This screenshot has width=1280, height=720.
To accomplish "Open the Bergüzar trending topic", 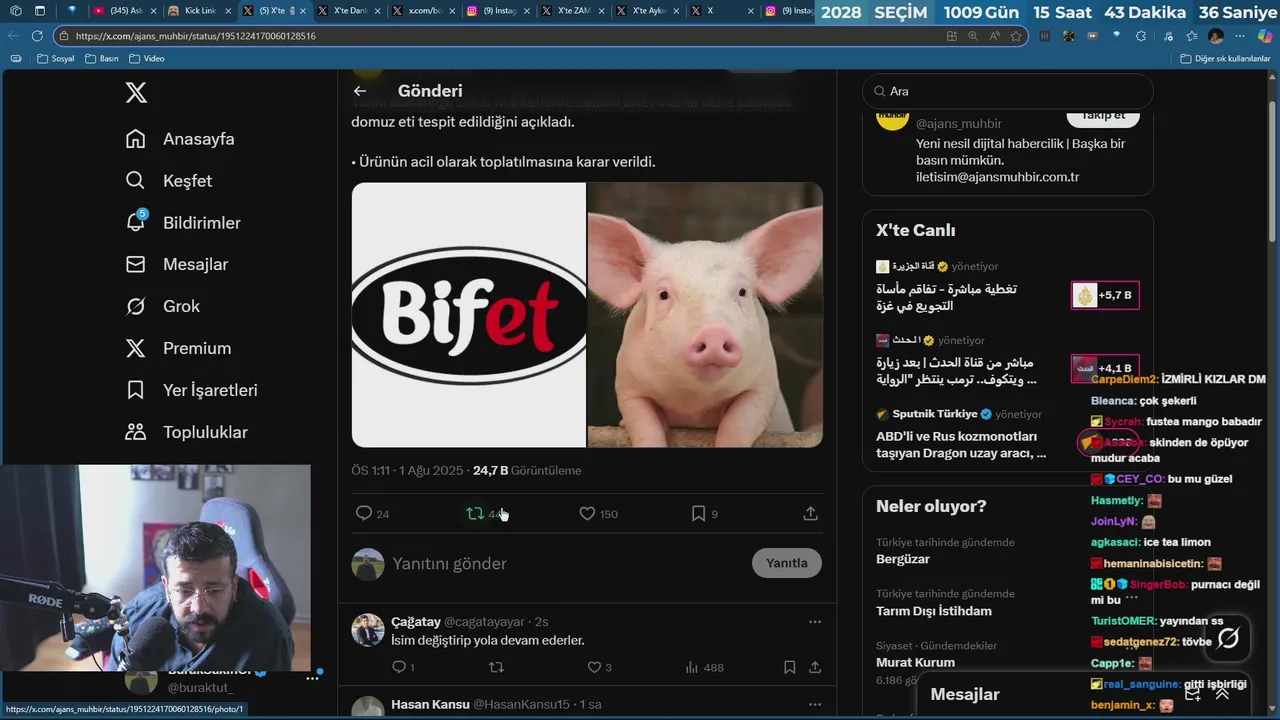I will coord(903,559).
